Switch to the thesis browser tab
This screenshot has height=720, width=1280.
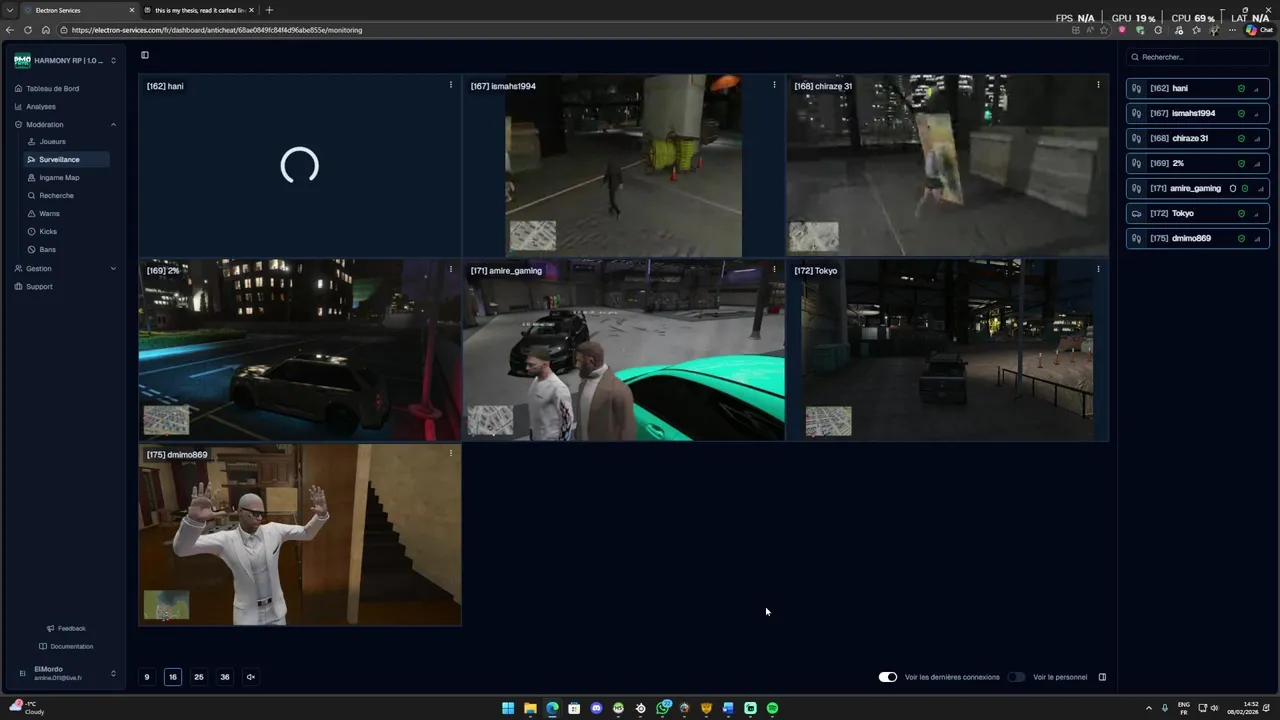click(x=198, y=10)
